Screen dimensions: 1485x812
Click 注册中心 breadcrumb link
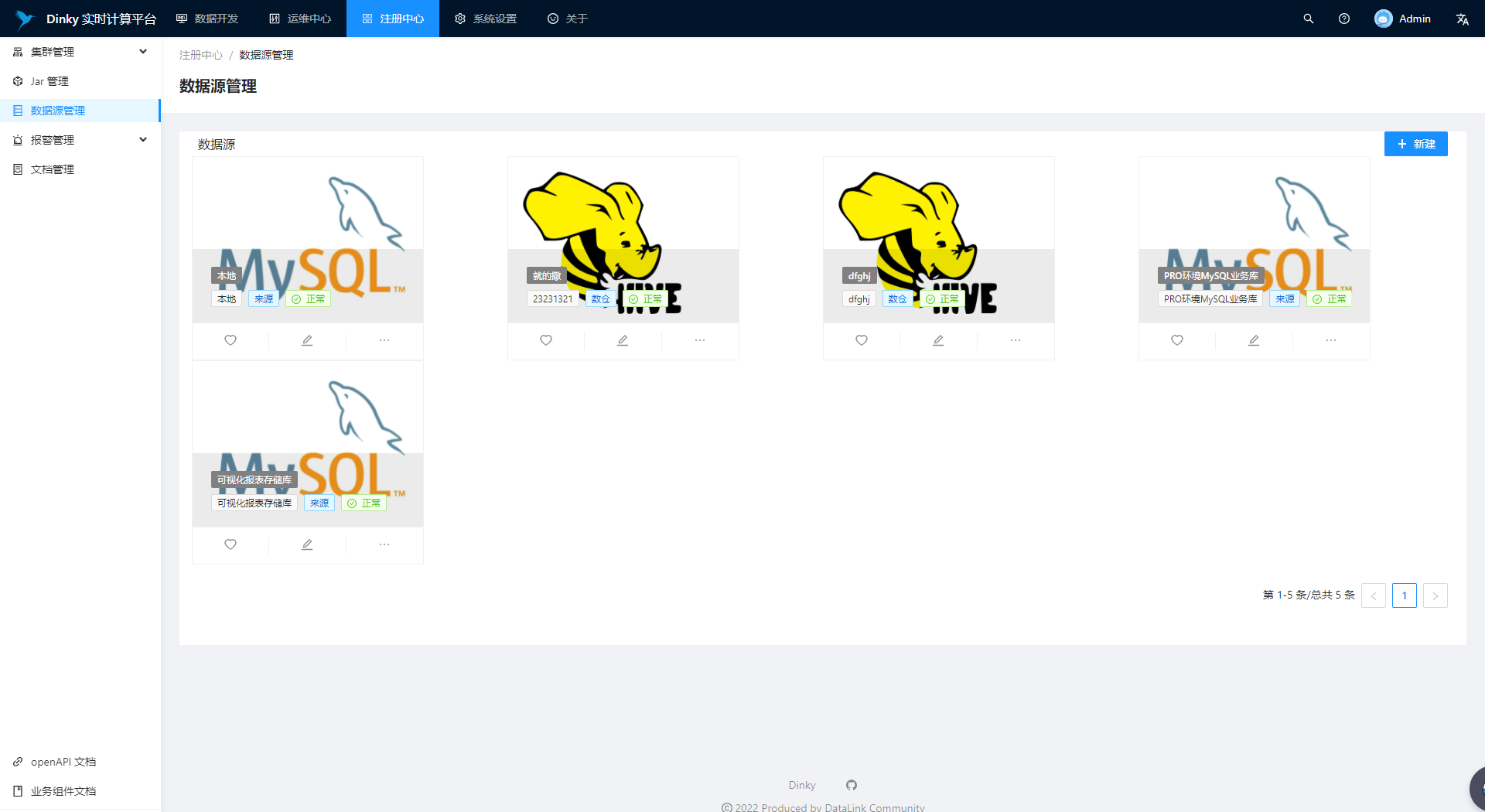point(201,55)
